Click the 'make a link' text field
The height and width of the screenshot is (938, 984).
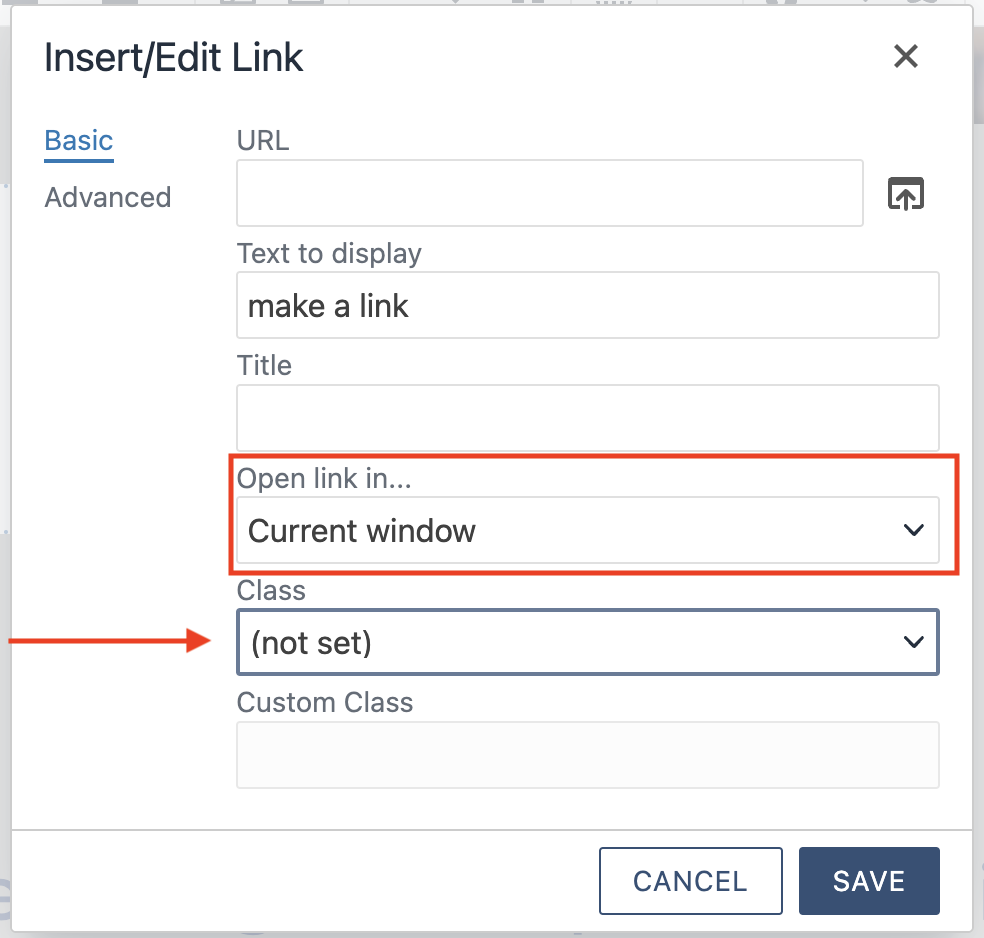(587, 305)
